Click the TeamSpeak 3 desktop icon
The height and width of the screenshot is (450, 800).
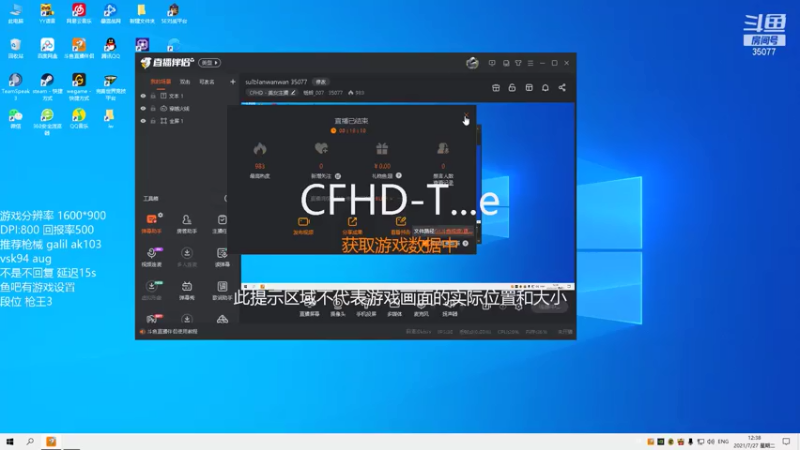coord(15,86)
